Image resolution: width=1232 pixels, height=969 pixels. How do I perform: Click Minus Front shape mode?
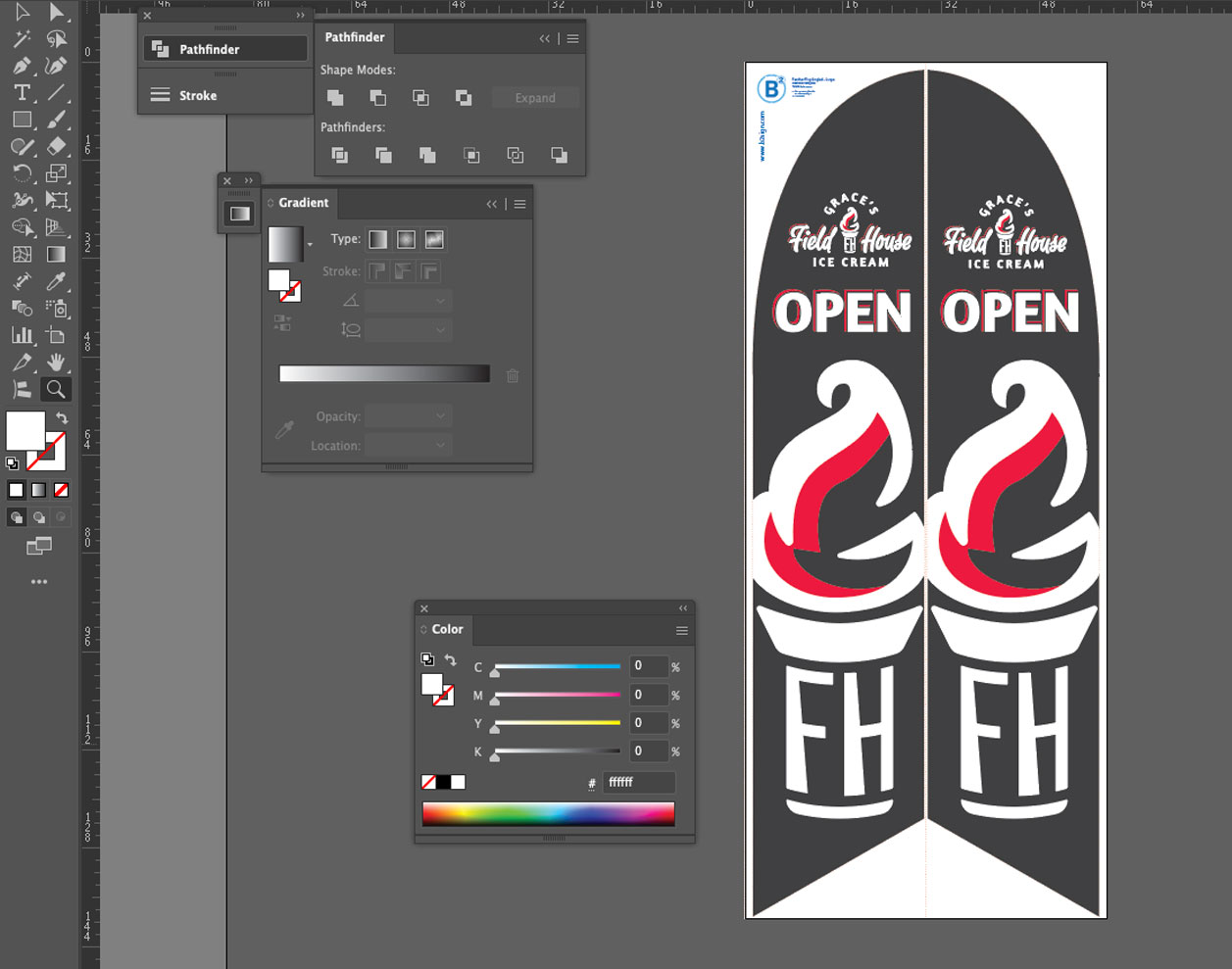(377, 98)
